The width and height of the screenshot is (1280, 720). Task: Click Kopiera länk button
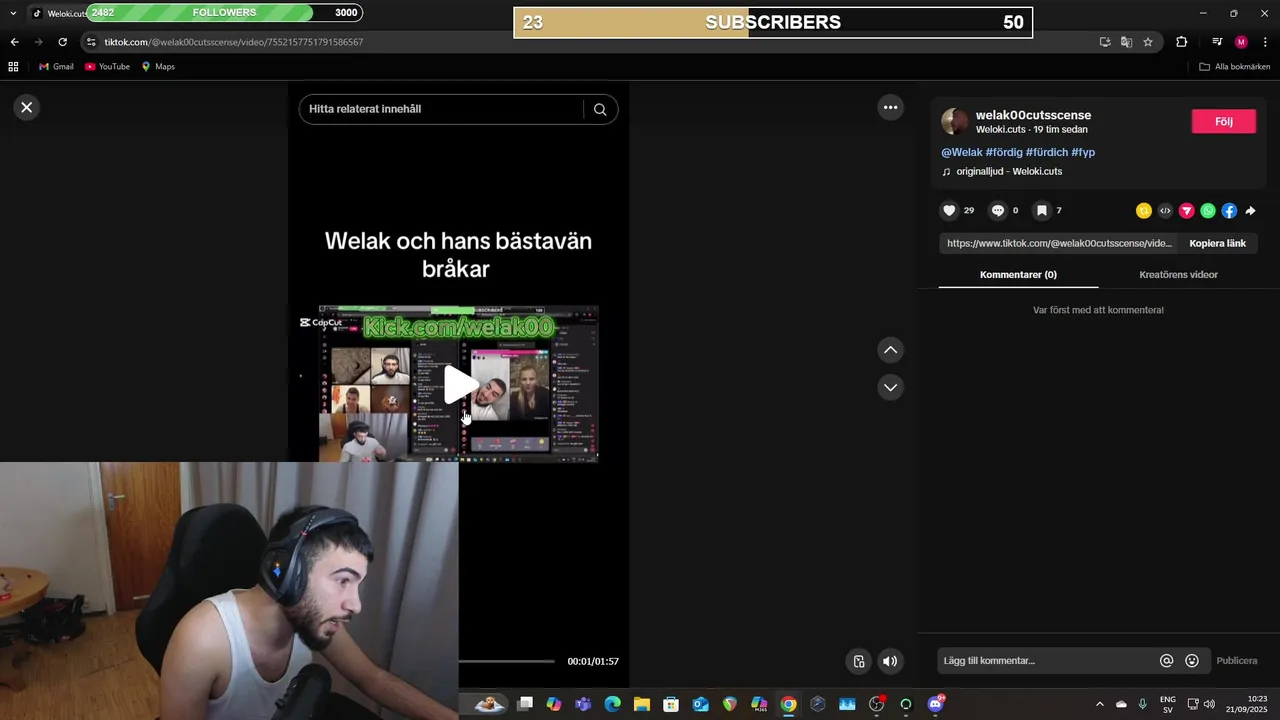(x=1217, y=243)
